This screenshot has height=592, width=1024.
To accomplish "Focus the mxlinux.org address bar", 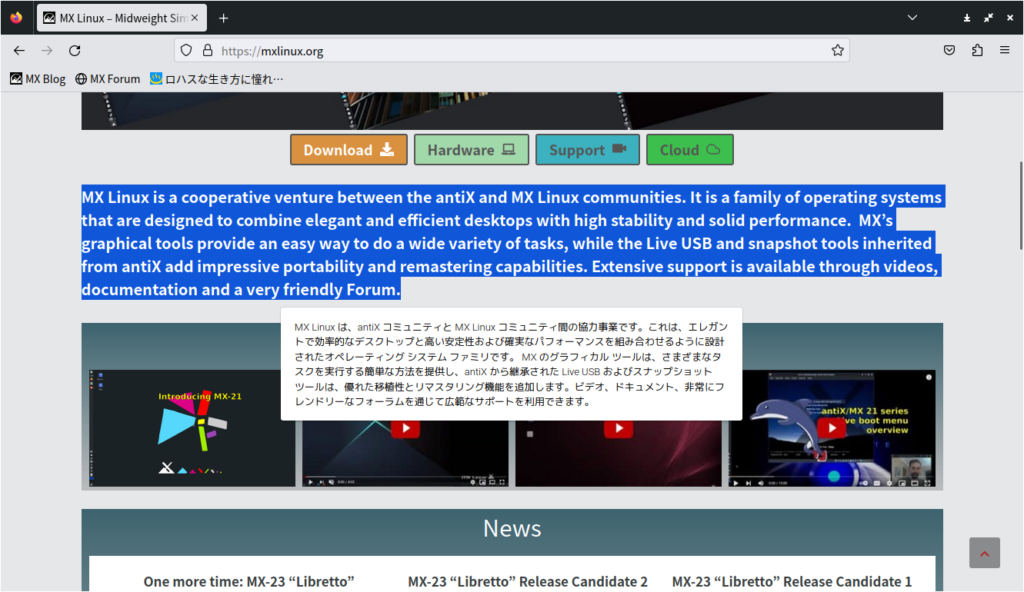I will pyautogui.click(x=511, y=50).
